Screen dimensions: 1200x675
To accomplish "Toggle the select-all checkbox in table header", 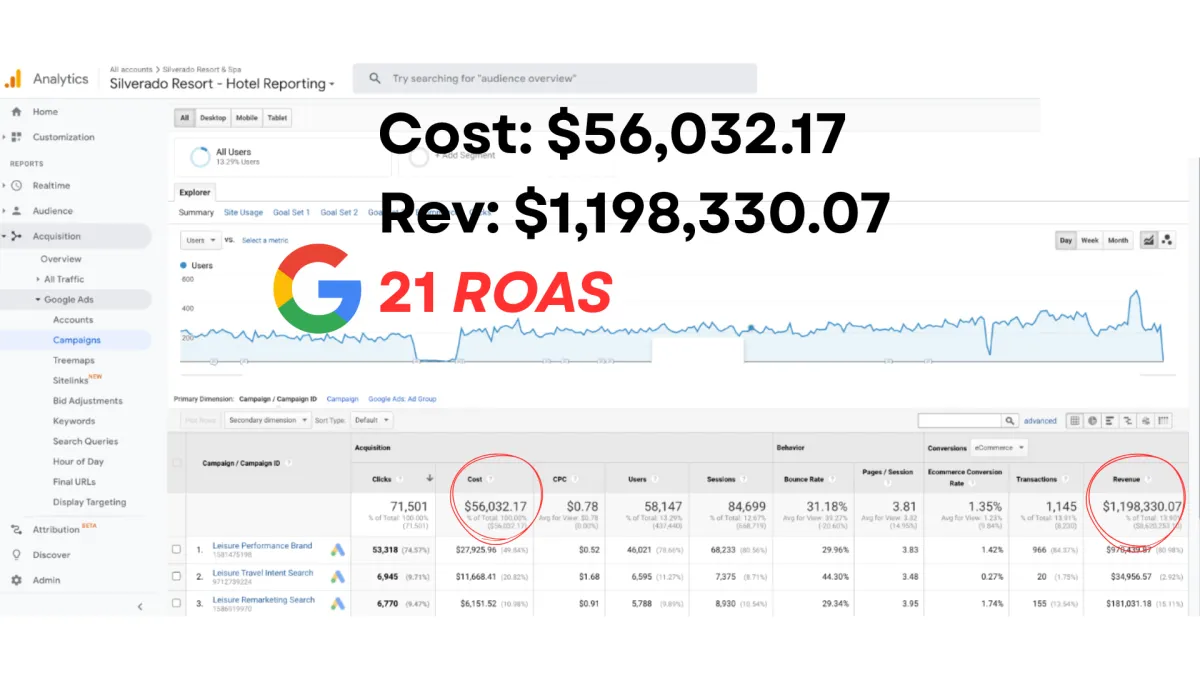I will [x=178, y=463].
